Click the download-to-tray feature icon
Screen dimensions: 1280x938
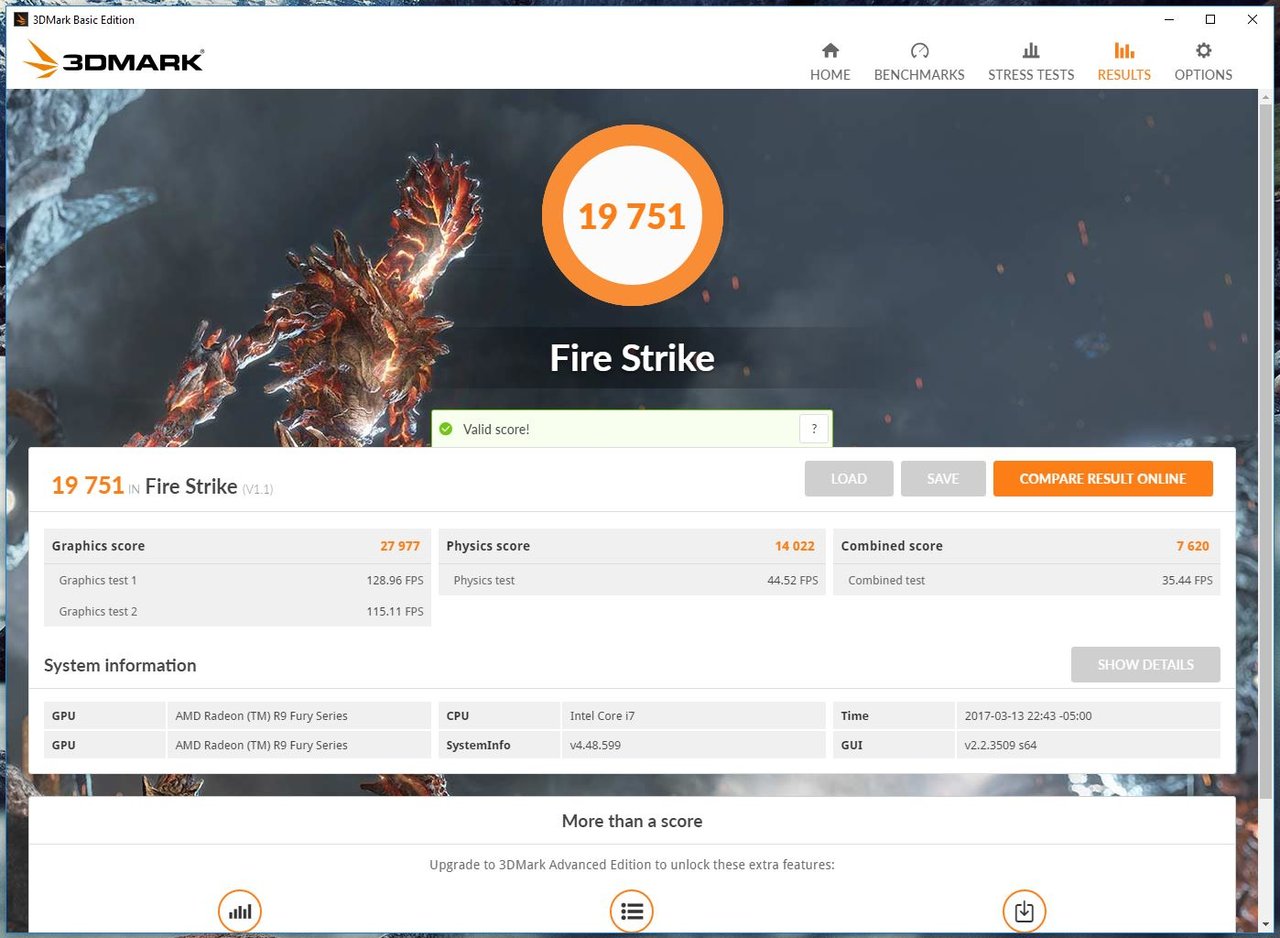(1024, 911)
